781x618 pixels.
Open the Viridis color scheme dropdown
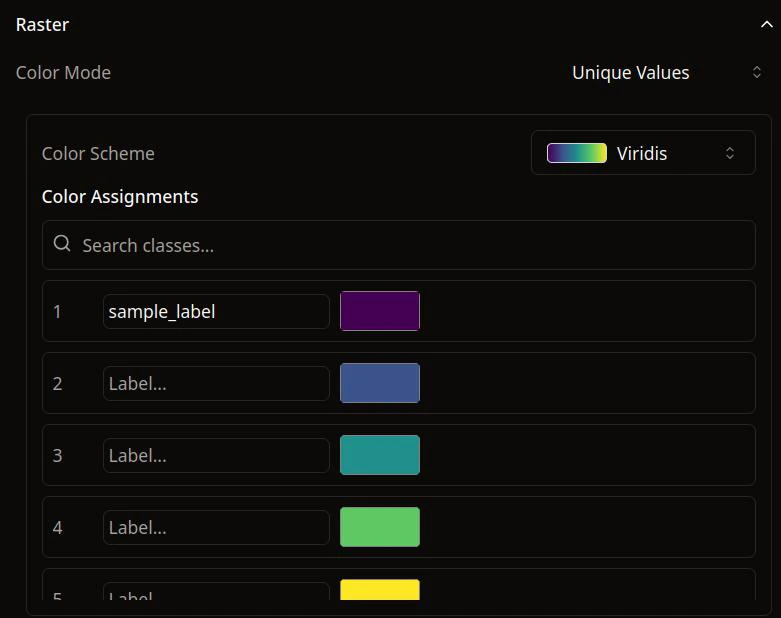(643, 153)
